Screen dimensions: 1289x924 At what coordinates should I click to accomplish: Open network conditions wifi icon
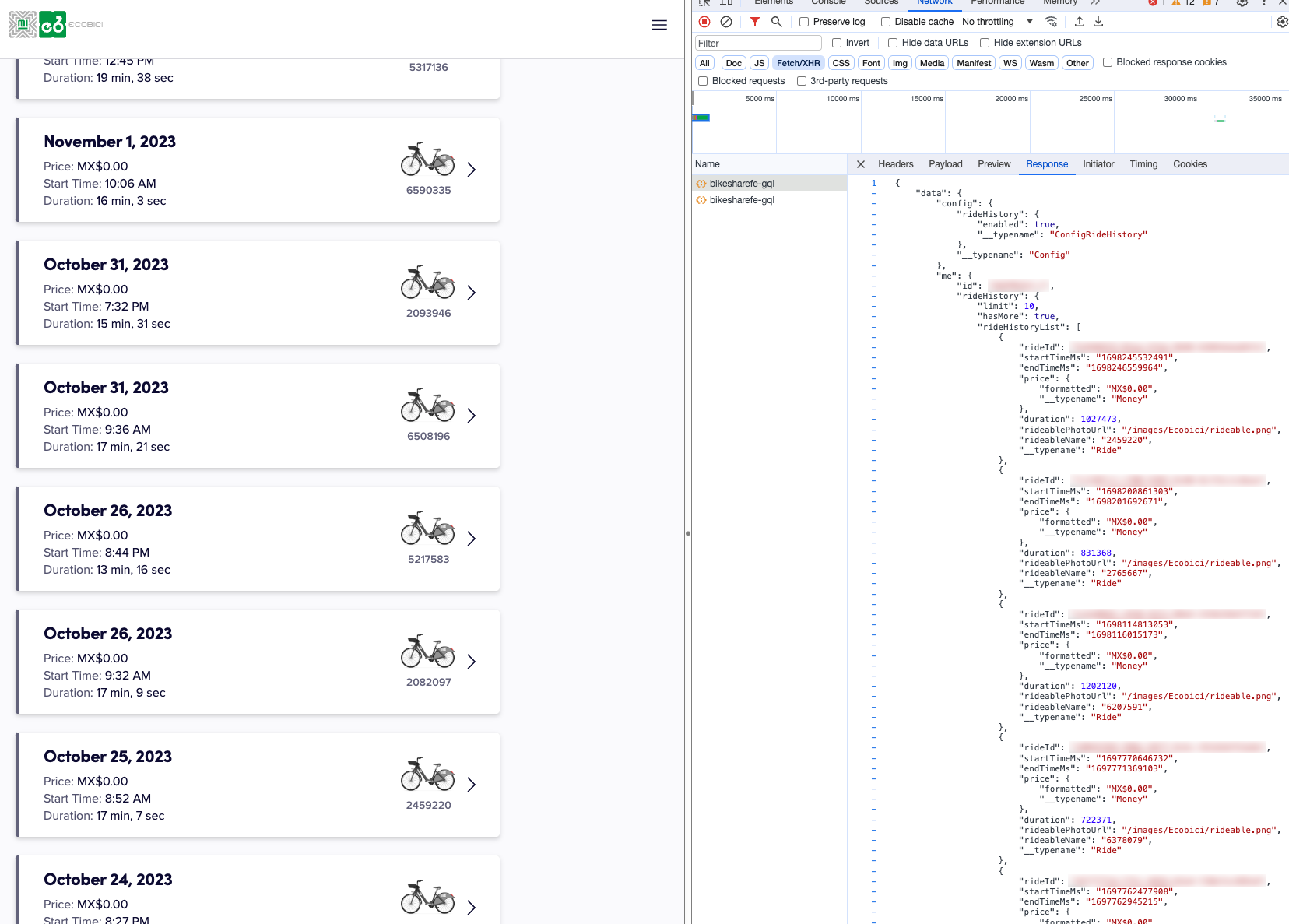click(1051, 22)
